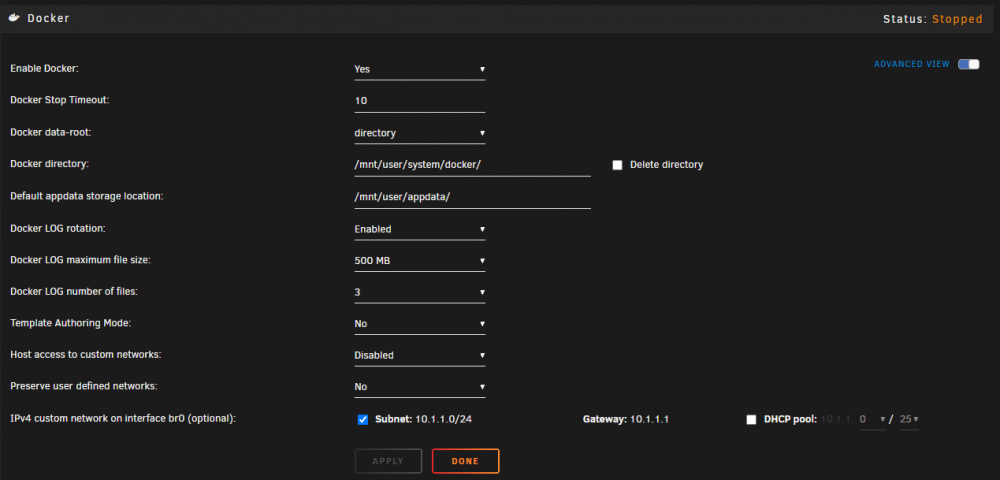1000x480 pixels.
Task: Click the Docker LOG rotation label
Action: click(57, 228)
